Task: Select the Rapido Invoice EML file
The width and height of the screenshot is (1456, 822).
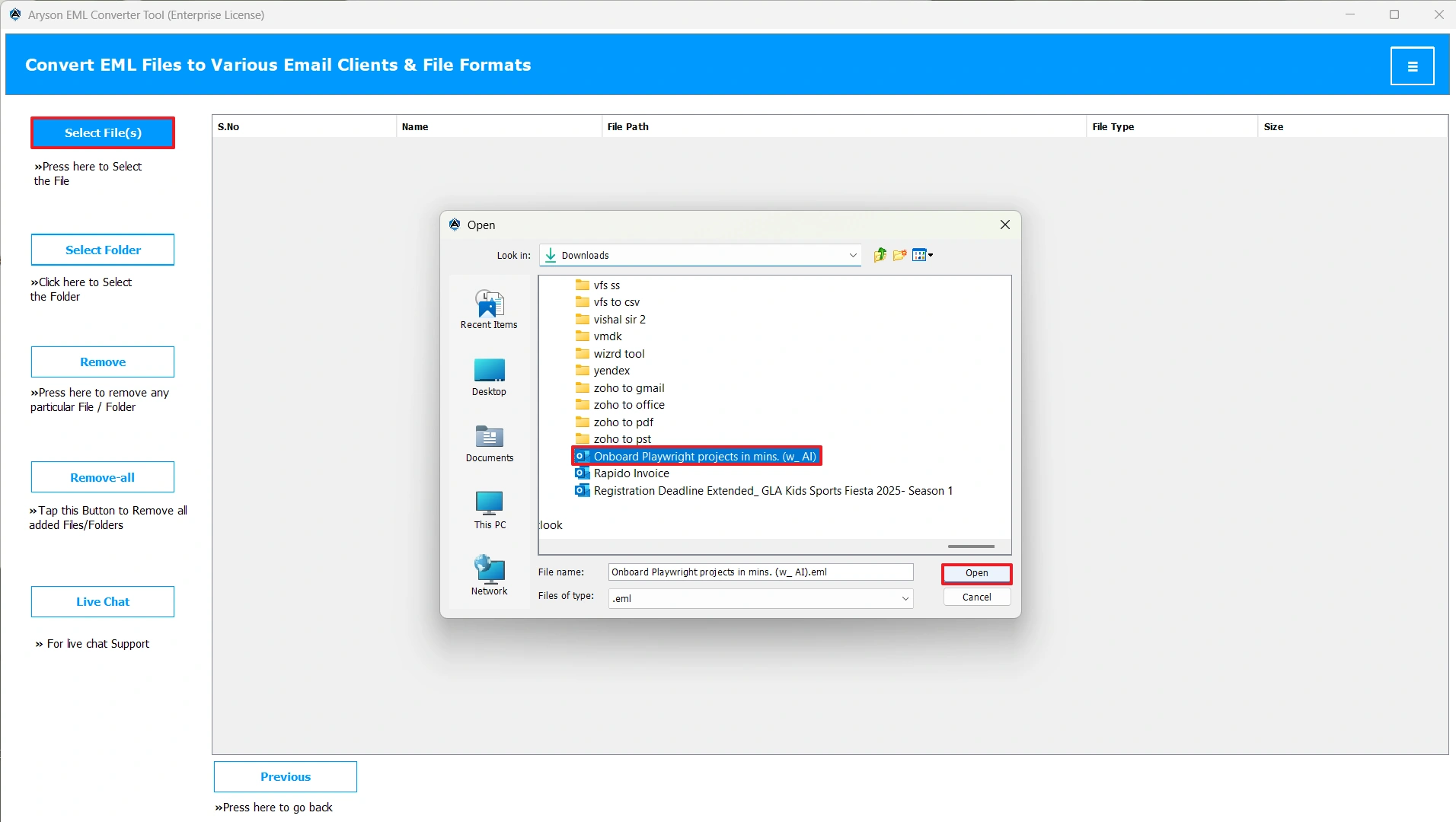Action: (x=631, y=473)
